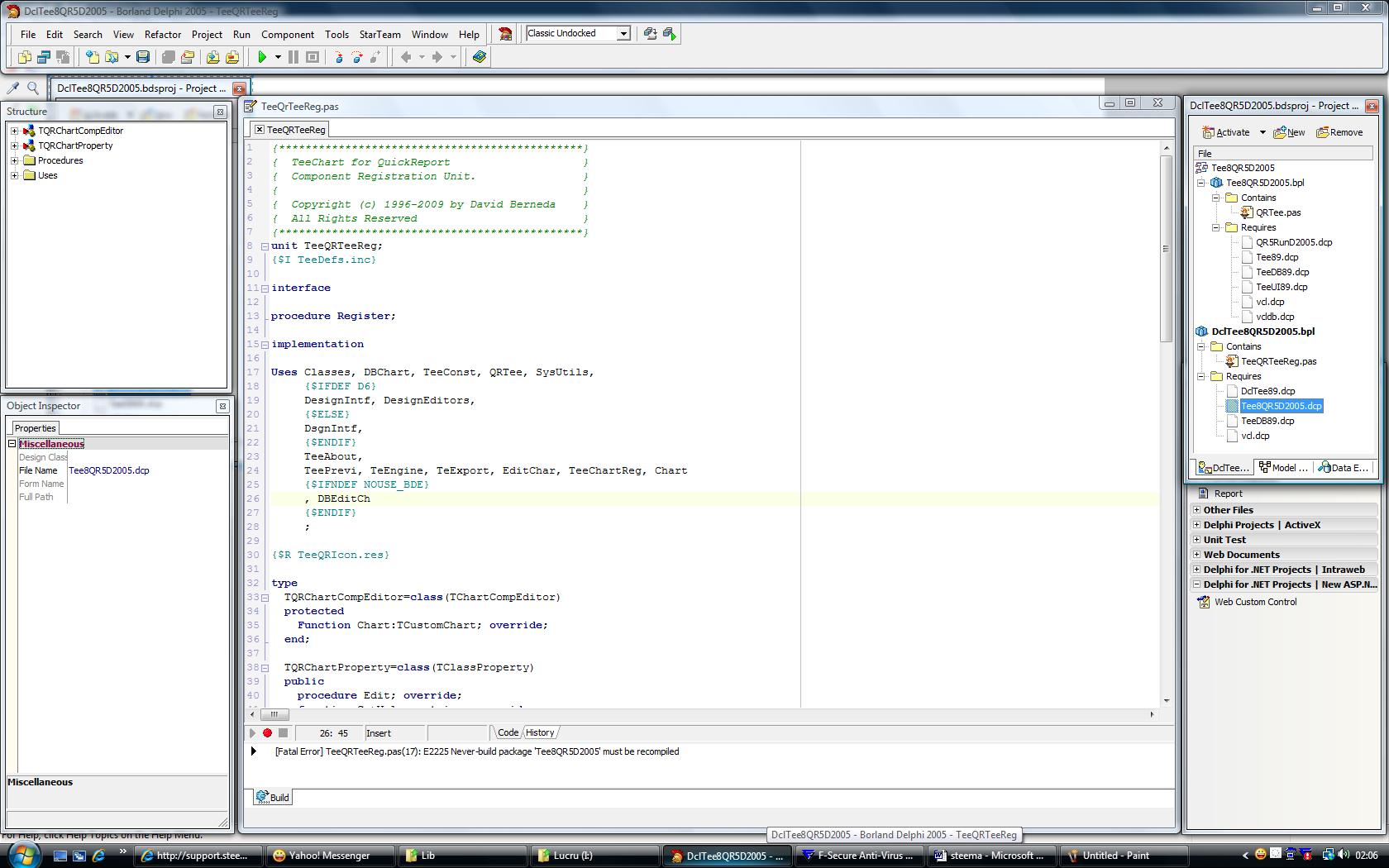1389x868 pixels.
Task: Click the Program reset stop icon
Action: pyautogui.click(x=313, y=57)
